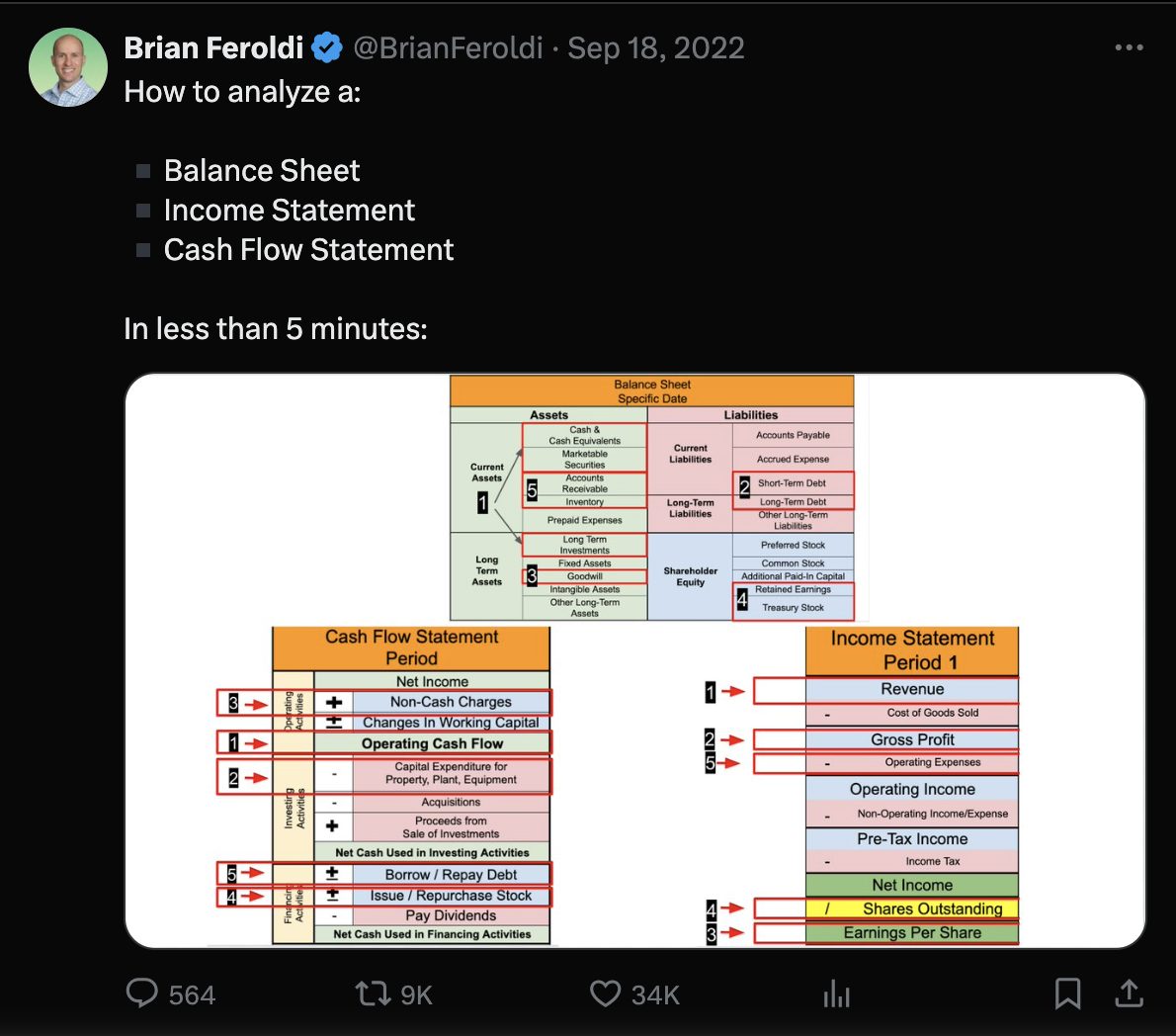Click the share upload icon
This screenshot has height=1036, width=1176.
pos(1130,993)
